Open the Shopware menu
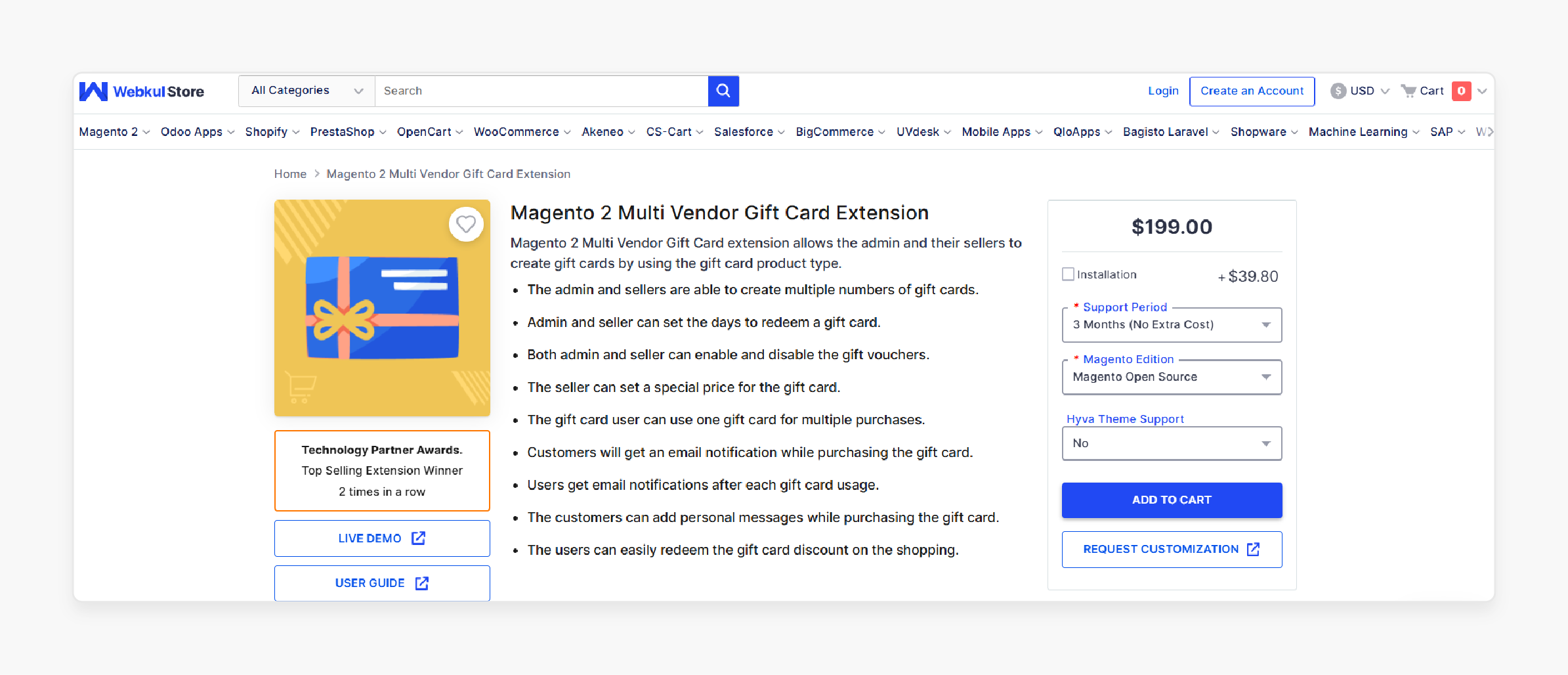This screenshot has height=675, width=1568. [x=1264, y=132]
